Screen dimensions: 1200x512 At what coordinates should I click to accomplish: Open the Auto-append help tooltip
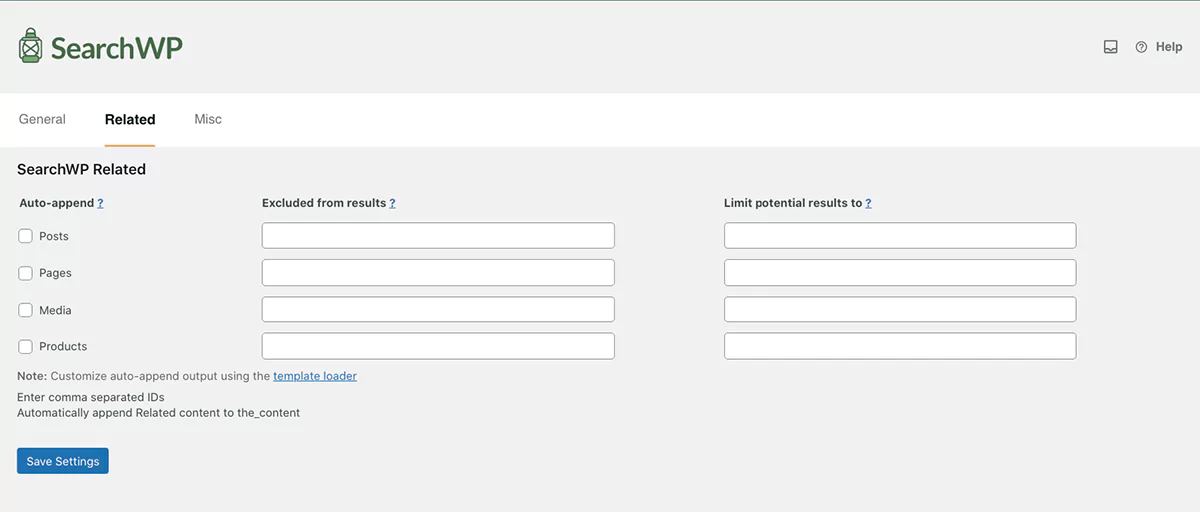(100, 203)
